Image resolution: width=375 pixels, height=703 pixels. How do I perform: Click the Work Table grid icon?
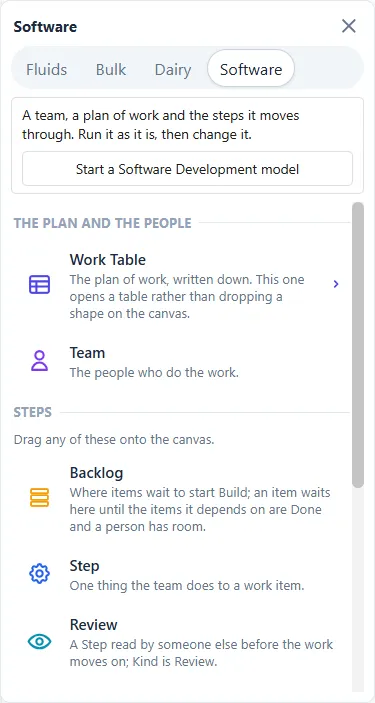(39, 285)
